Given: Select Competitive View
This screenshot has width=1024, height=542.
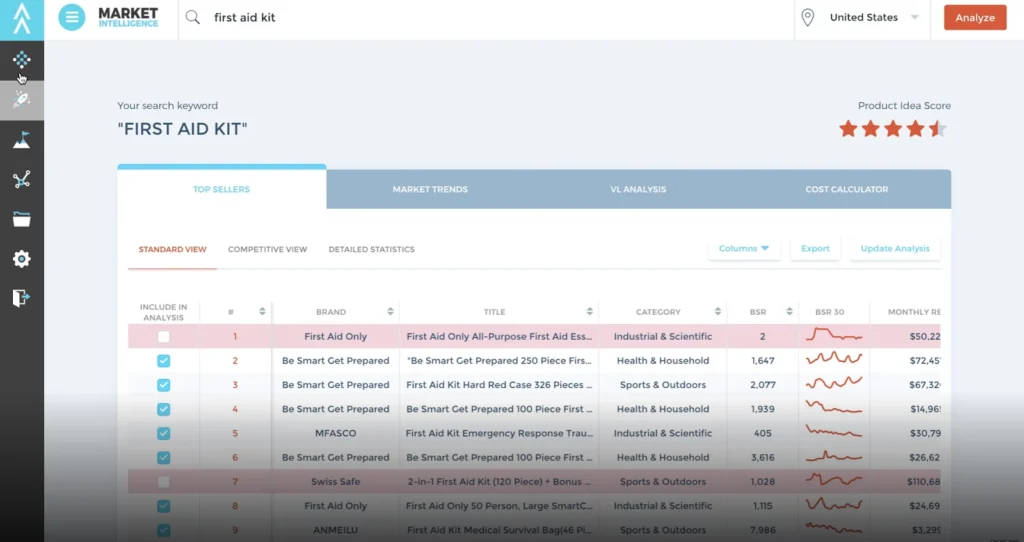Looking at the screenshot, I should [267, 249].
